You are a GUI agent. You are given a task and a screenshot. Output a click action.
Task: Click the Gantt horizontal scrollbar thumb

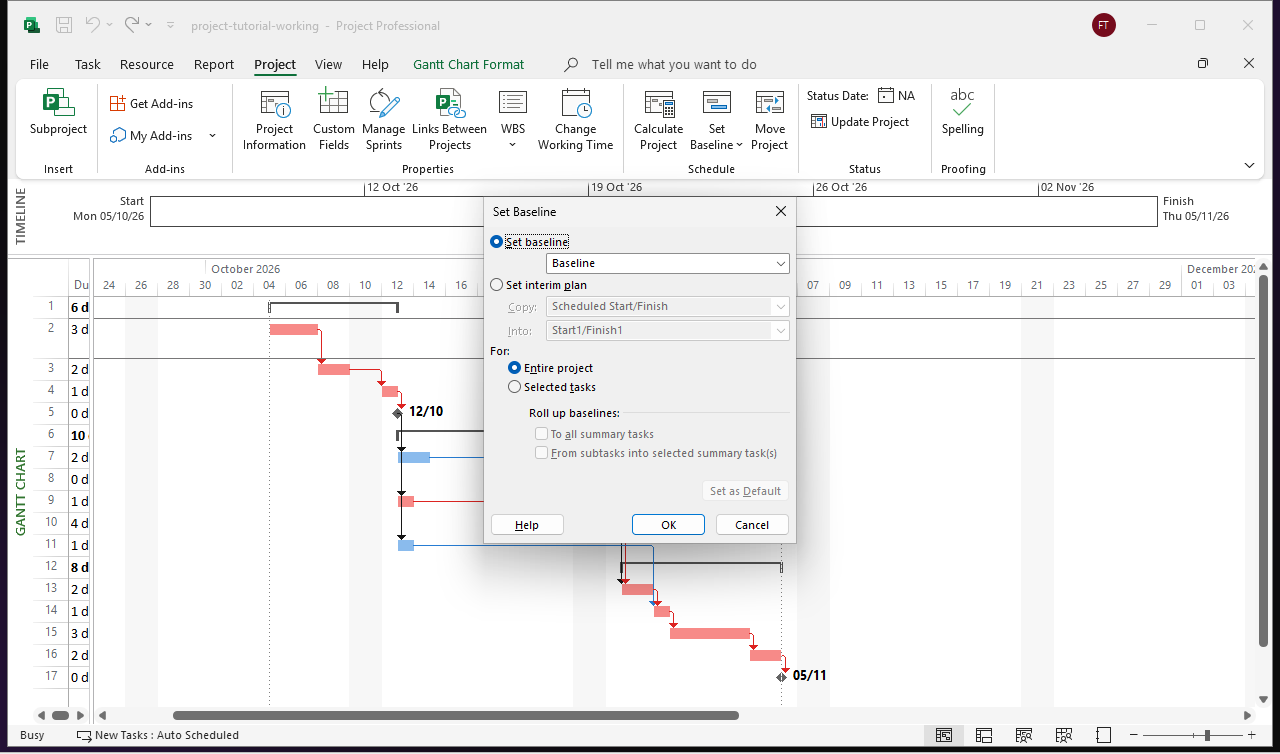click(x=456, y=715)
